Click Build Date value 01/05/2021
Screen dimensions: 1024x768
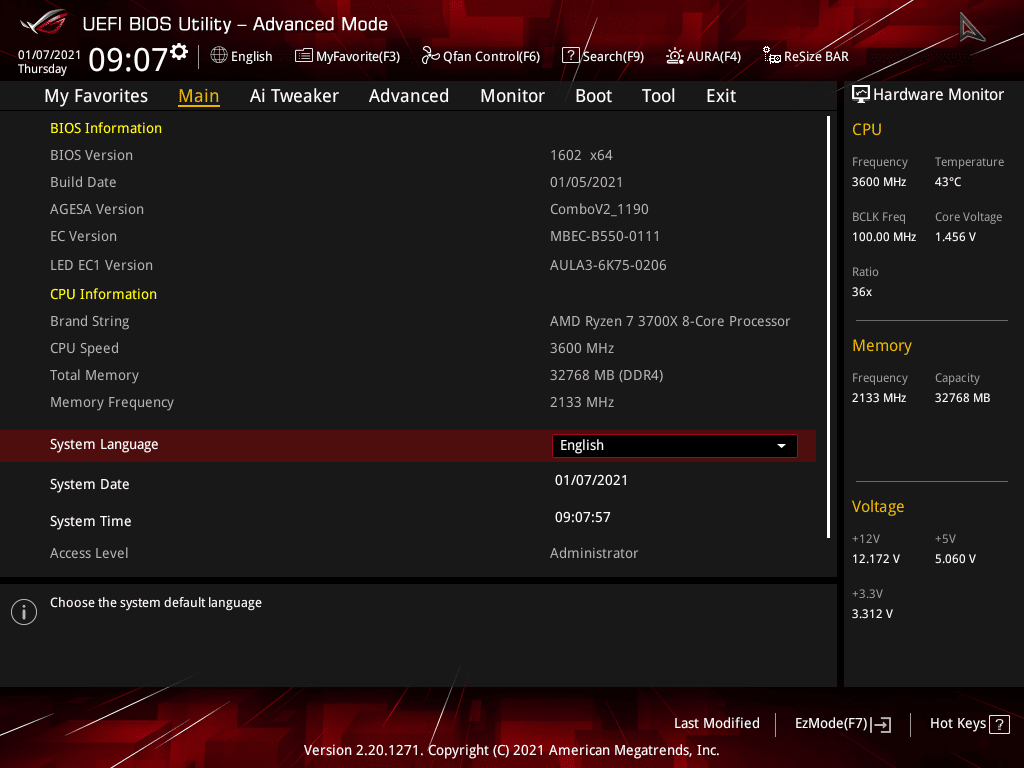586,182
